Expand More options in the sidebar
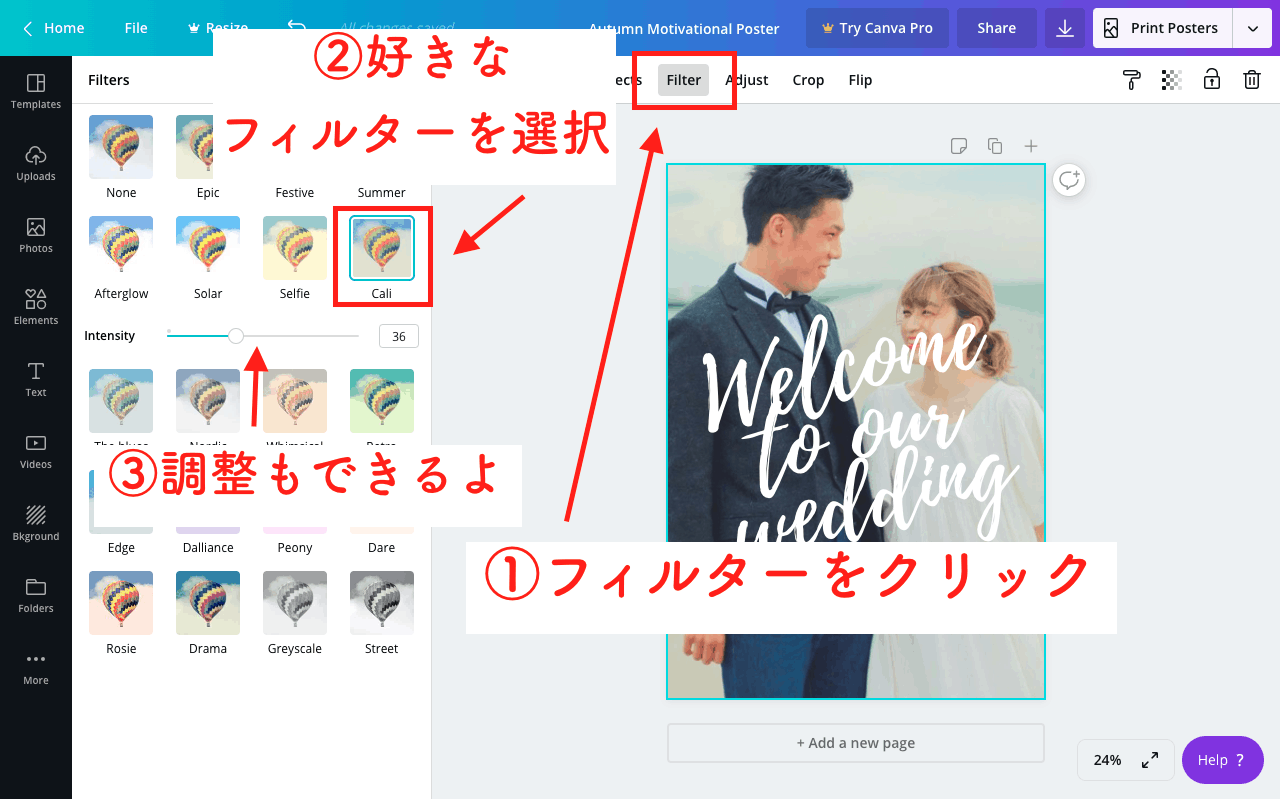Image resolution: width=1280 pixels, height=799 pixels. coord(36,666)
